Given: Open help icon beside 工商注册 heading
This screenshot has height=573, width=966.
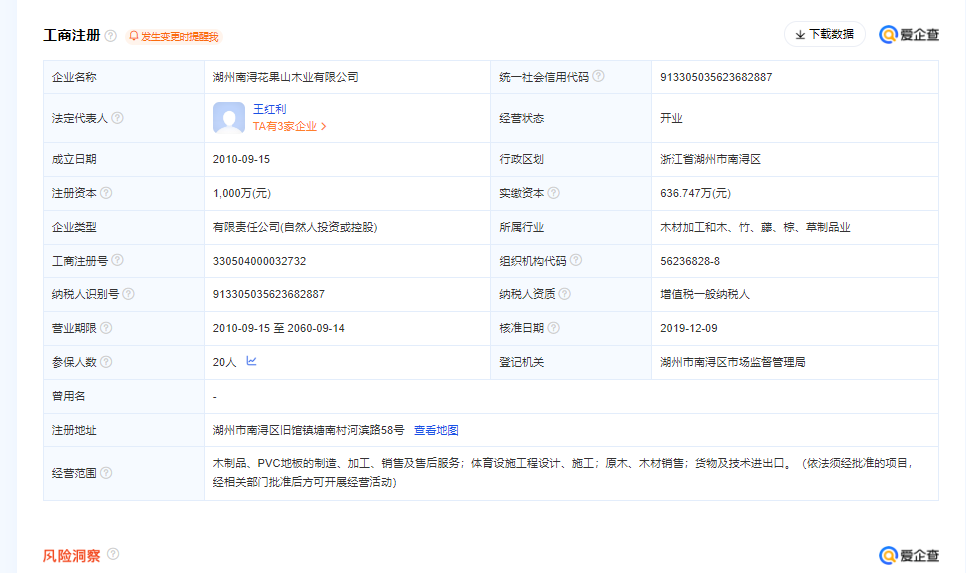Looking at the screenshot, I should [x=111, y=36].
